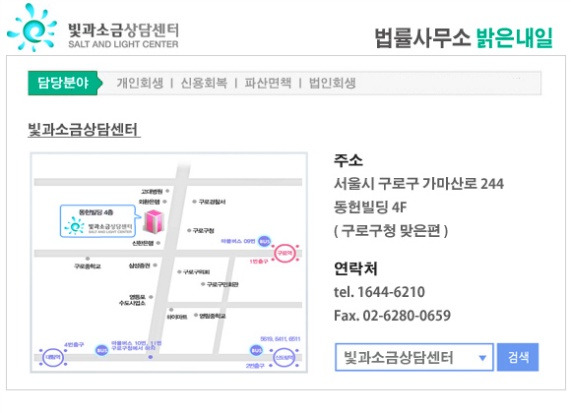Click the 5619, 6411, 6511 bus numbers text
This screenshot has width=571, height=413.
280,339
